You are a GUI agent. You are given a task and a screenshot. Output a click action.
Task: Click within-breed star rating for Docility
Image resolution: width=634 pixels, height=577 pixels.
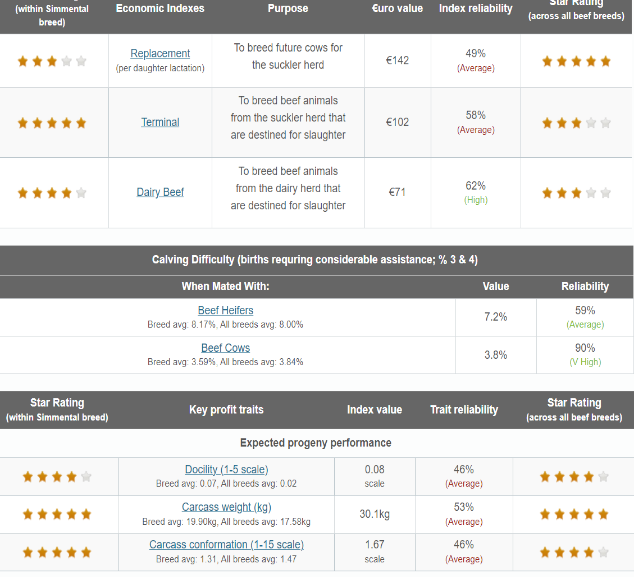click(x=57, y=477)
